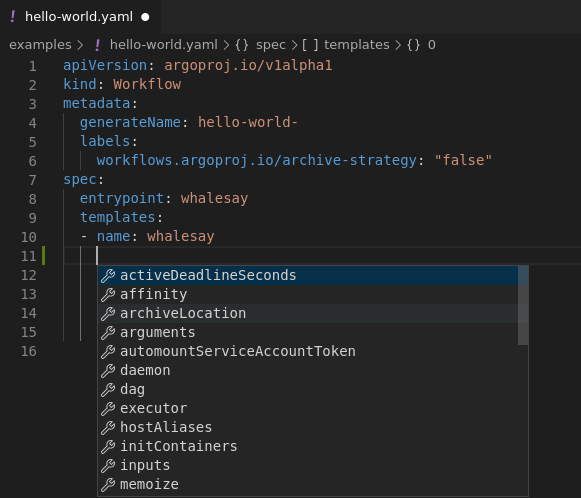Click the hello-world- value
This screenshot has width=581, height=498.
tap(248, 122)
